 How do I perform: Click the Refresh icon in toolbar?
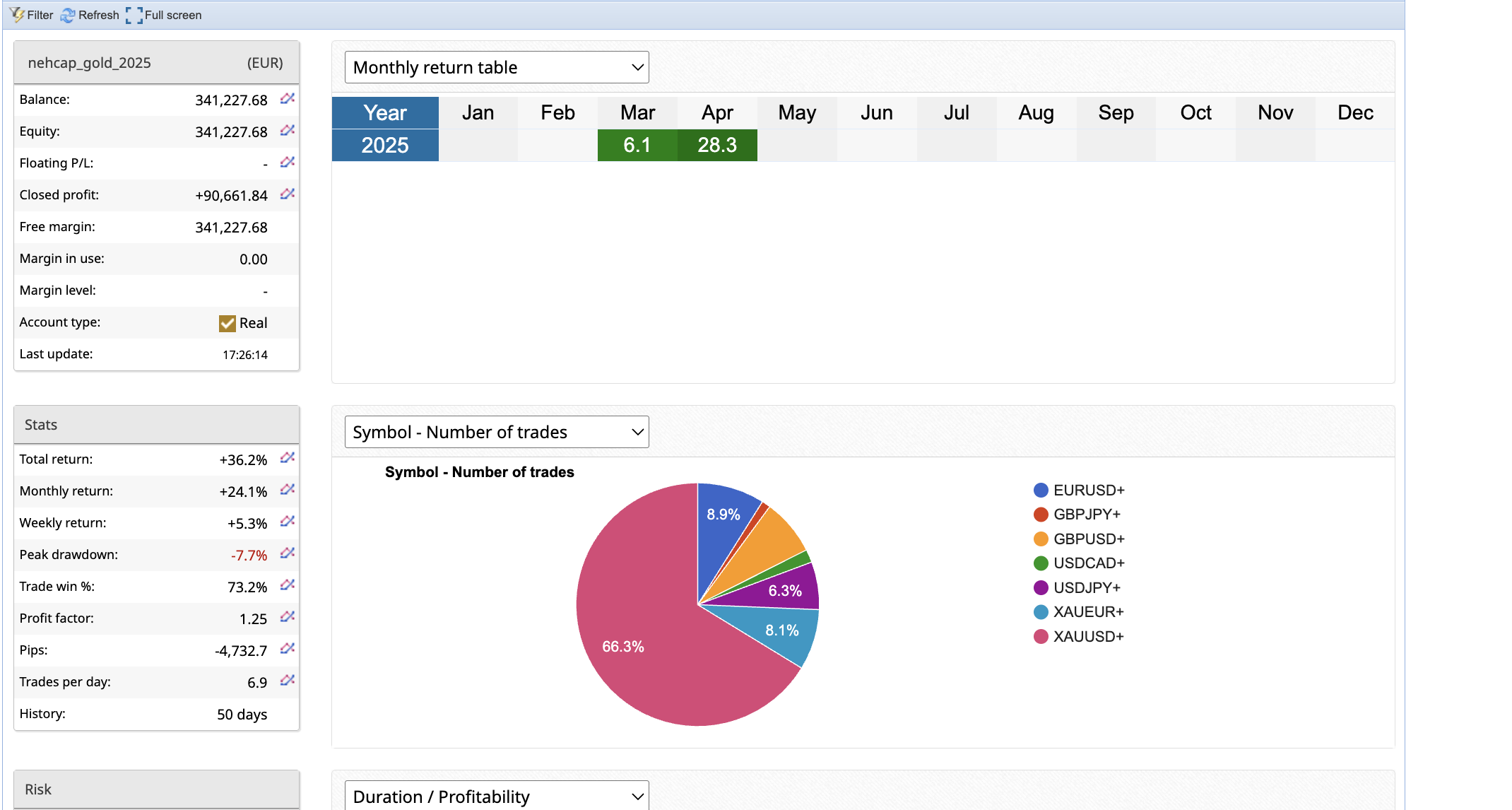pyautogui.click(x=68, y=15)
